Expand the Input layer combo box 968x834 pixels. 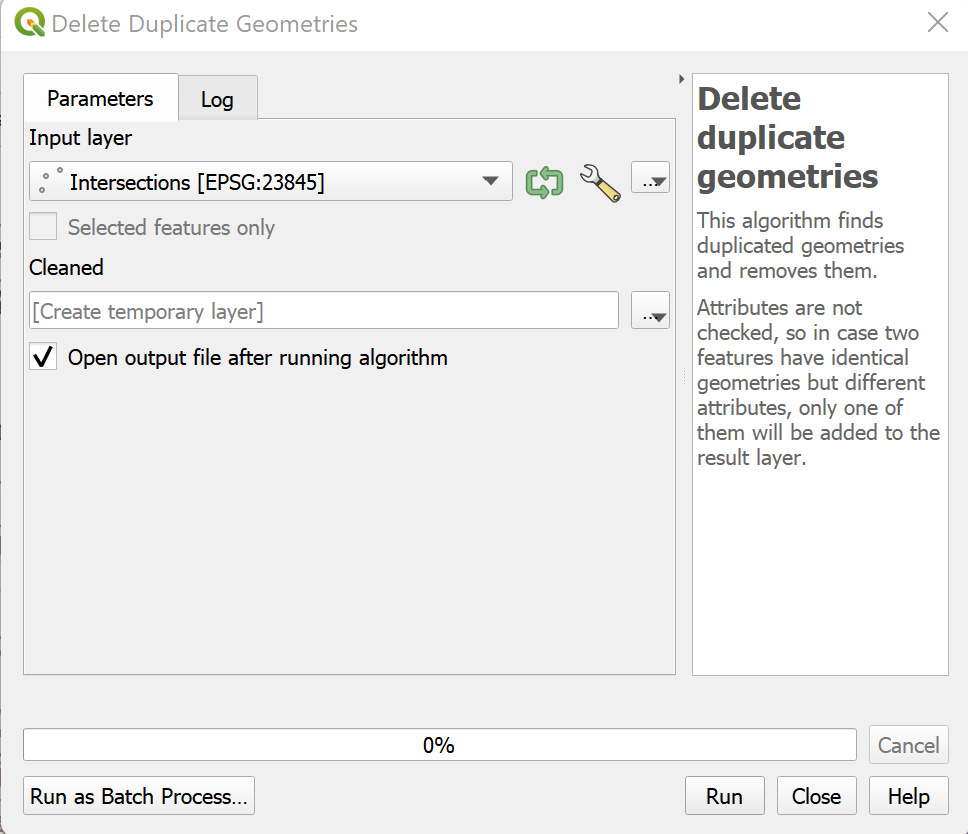490,182
